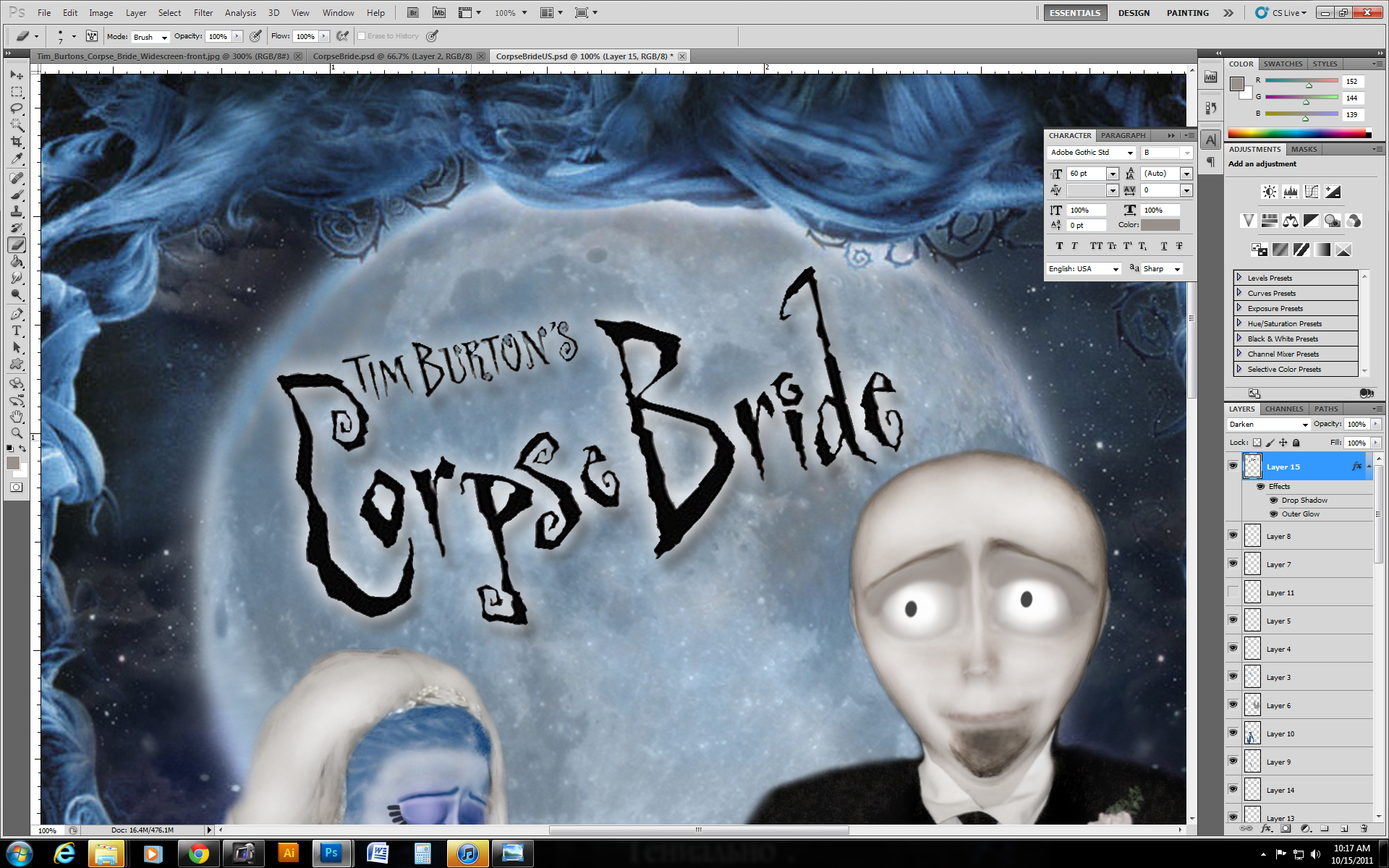Switch to Design workspace
Screen dimensions: 1389x868
1134,13
